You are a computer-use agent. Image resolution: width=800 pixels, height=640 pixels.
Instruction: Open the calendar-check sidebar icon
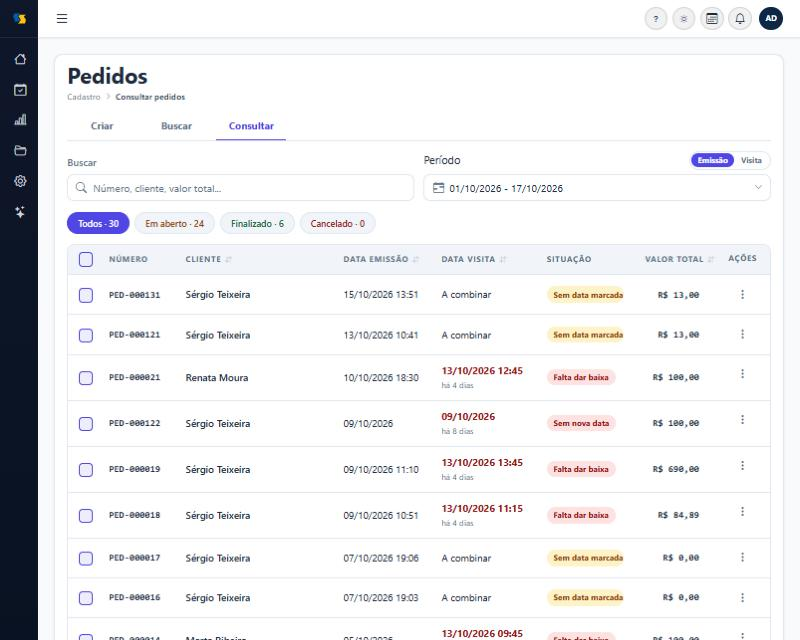pos(20,90)
